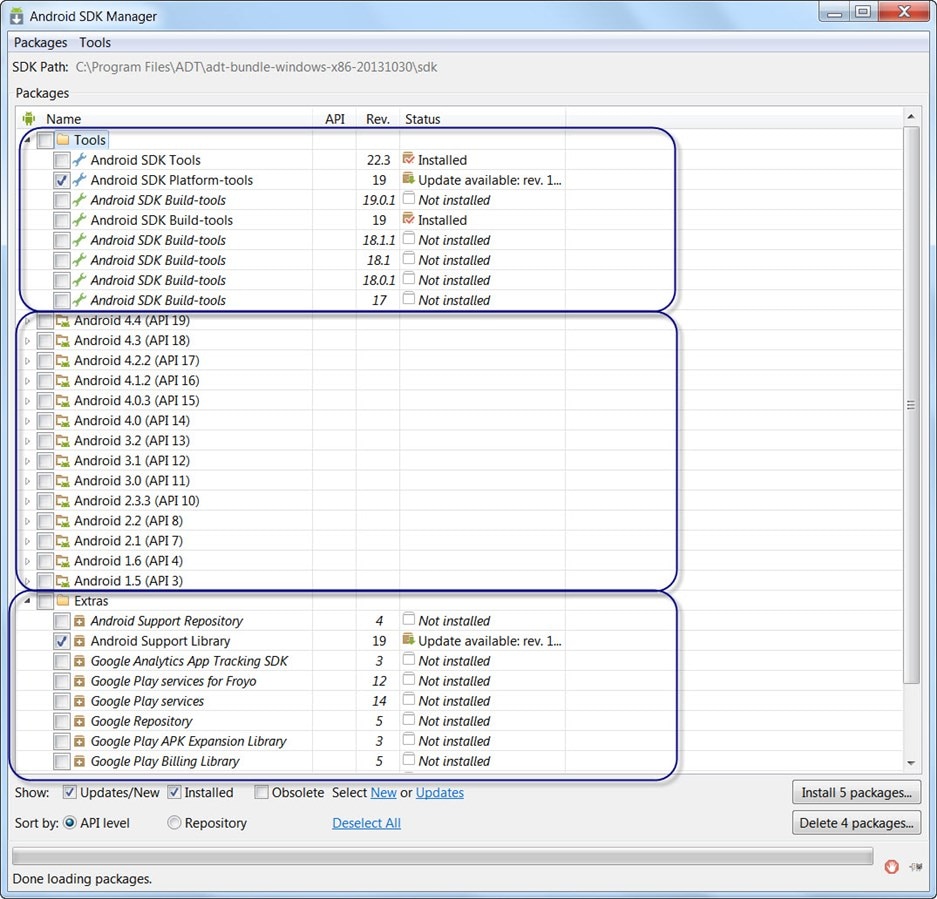
Task: Click the package icon for Google Play Billing Library
Action: 79,762
